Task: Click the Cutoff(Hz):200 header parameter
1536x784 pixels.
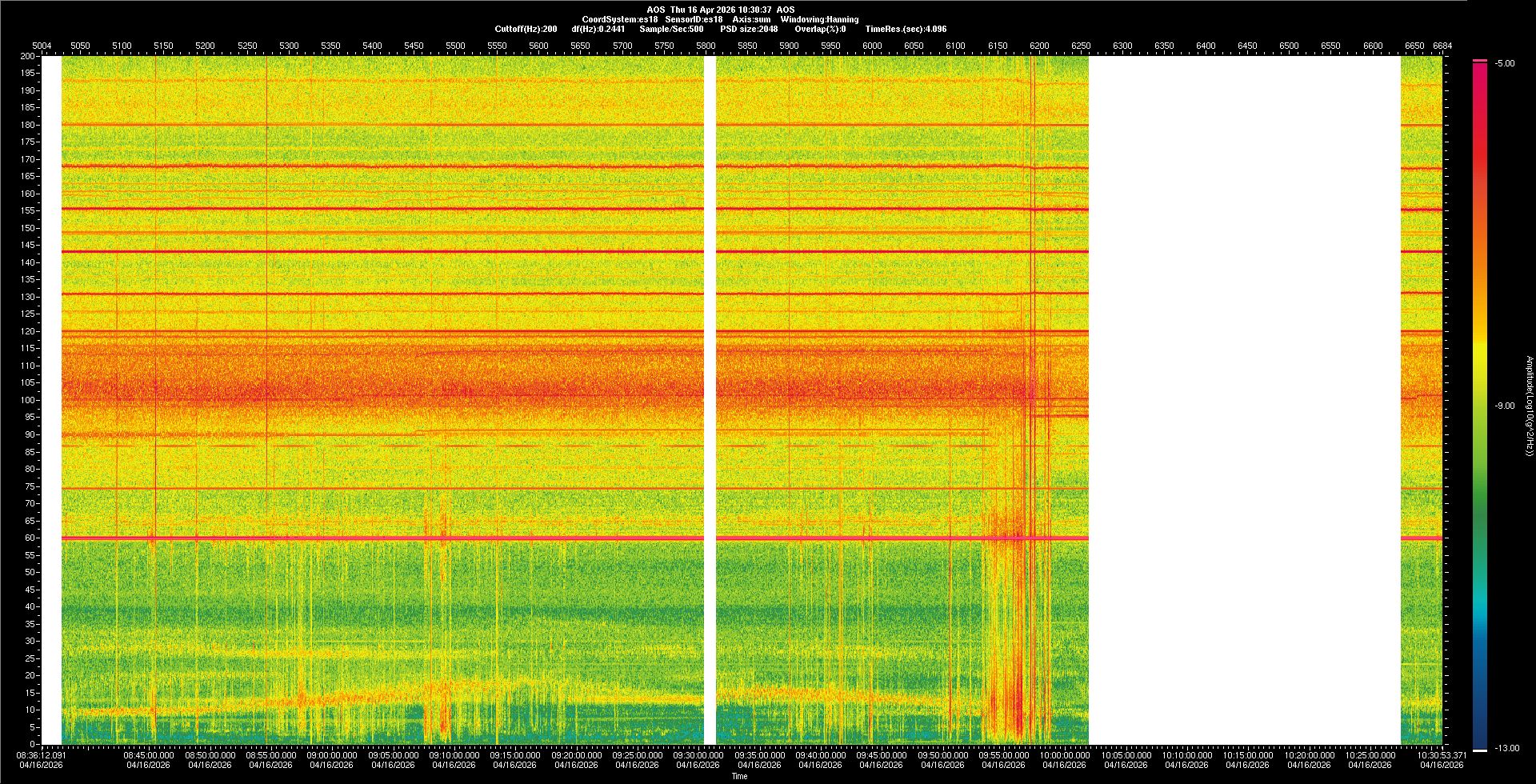Action: [526, 29]
